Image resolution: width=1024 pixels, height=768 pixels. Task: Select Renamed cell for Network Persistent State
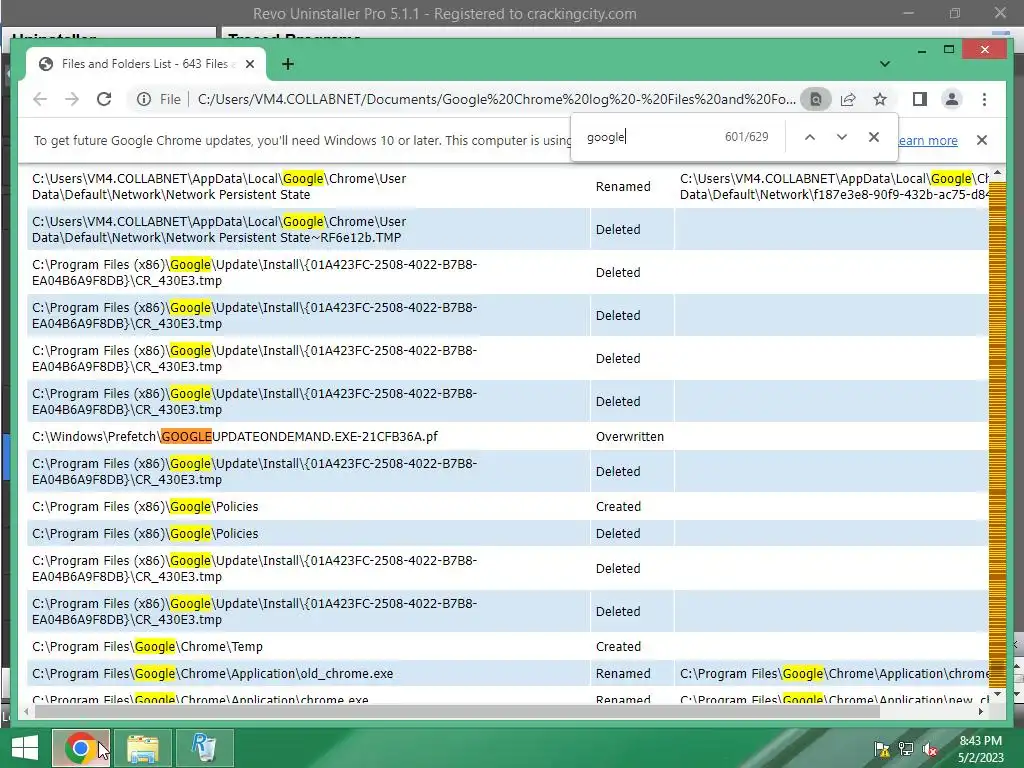(x=623, y=187)
